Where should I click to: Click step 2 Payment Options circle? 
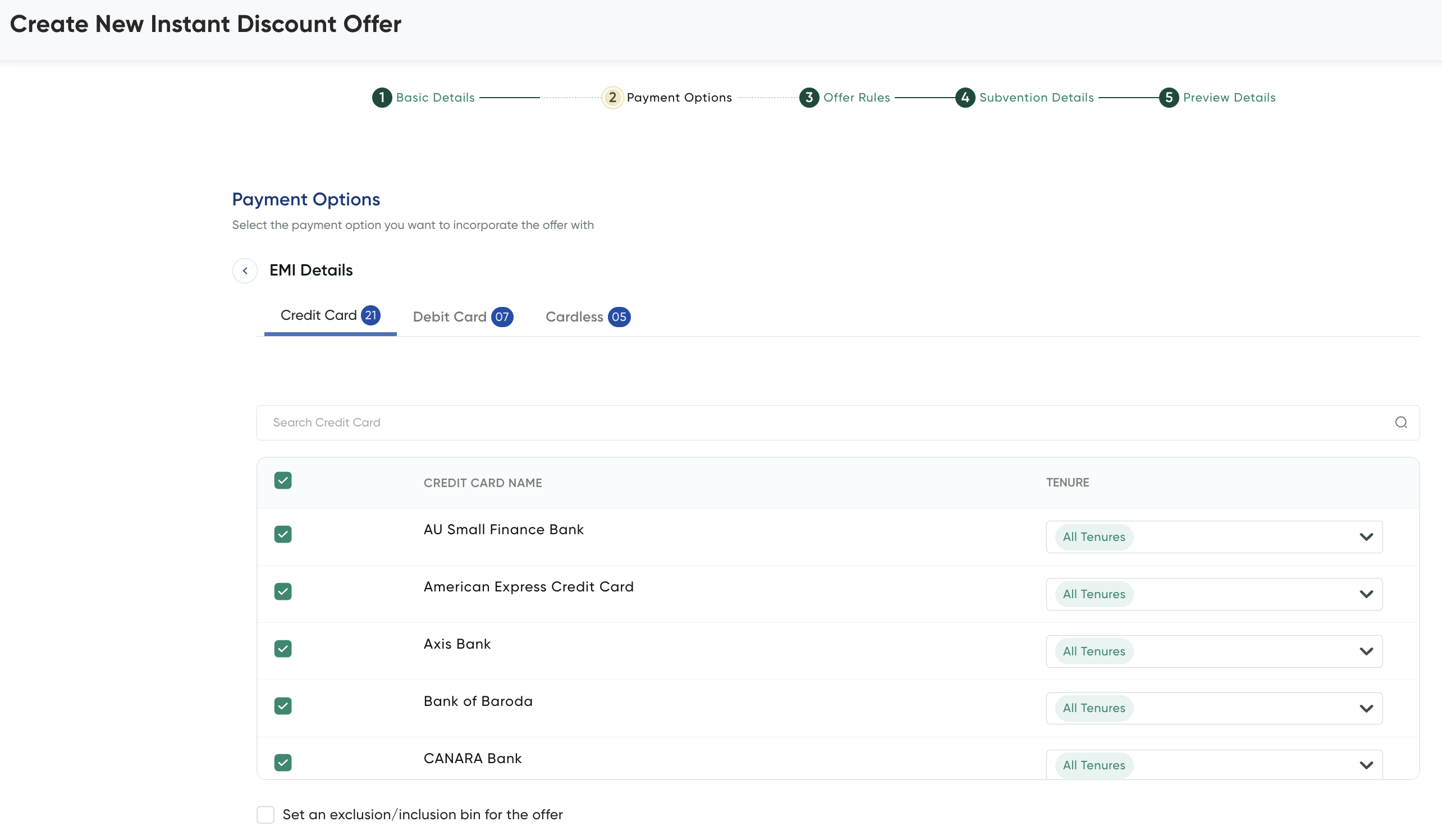pyautogui.click(x=612, y=97)
